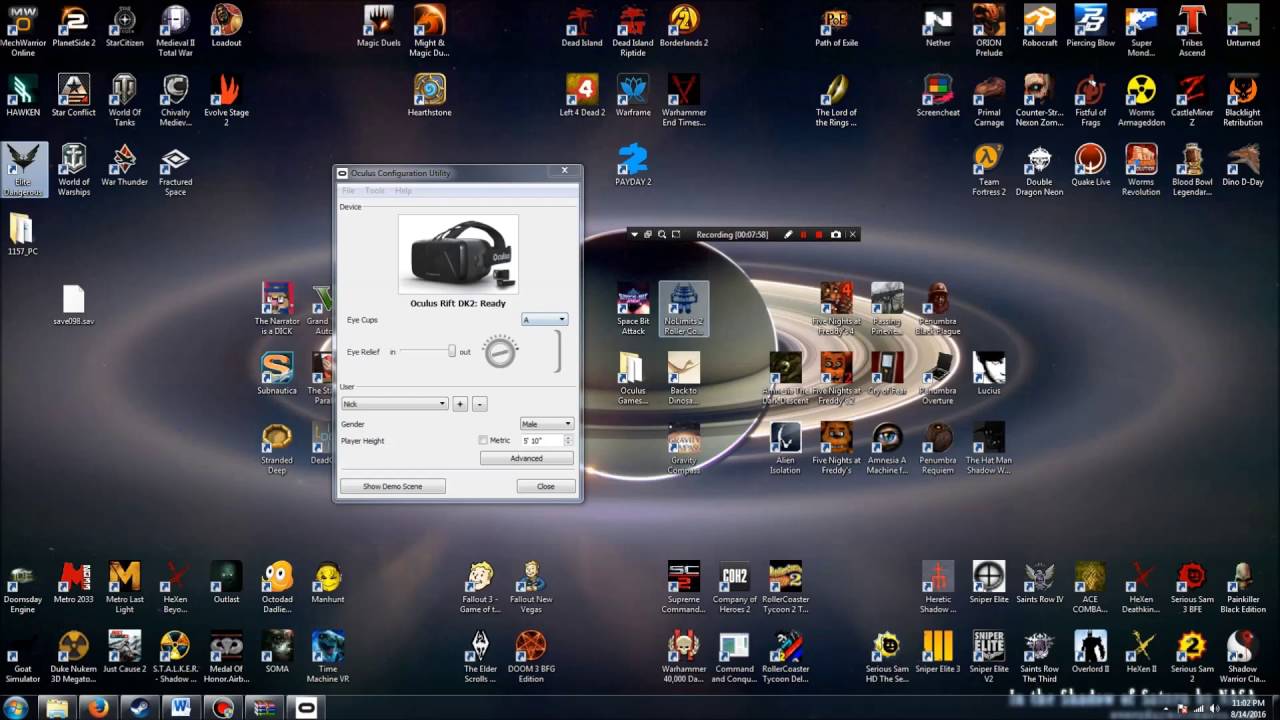Click the recorder window-select icon
Image resolution: width=1280 pixels, height=720 pixels.
pyautogui.click(x=647, y=234)
